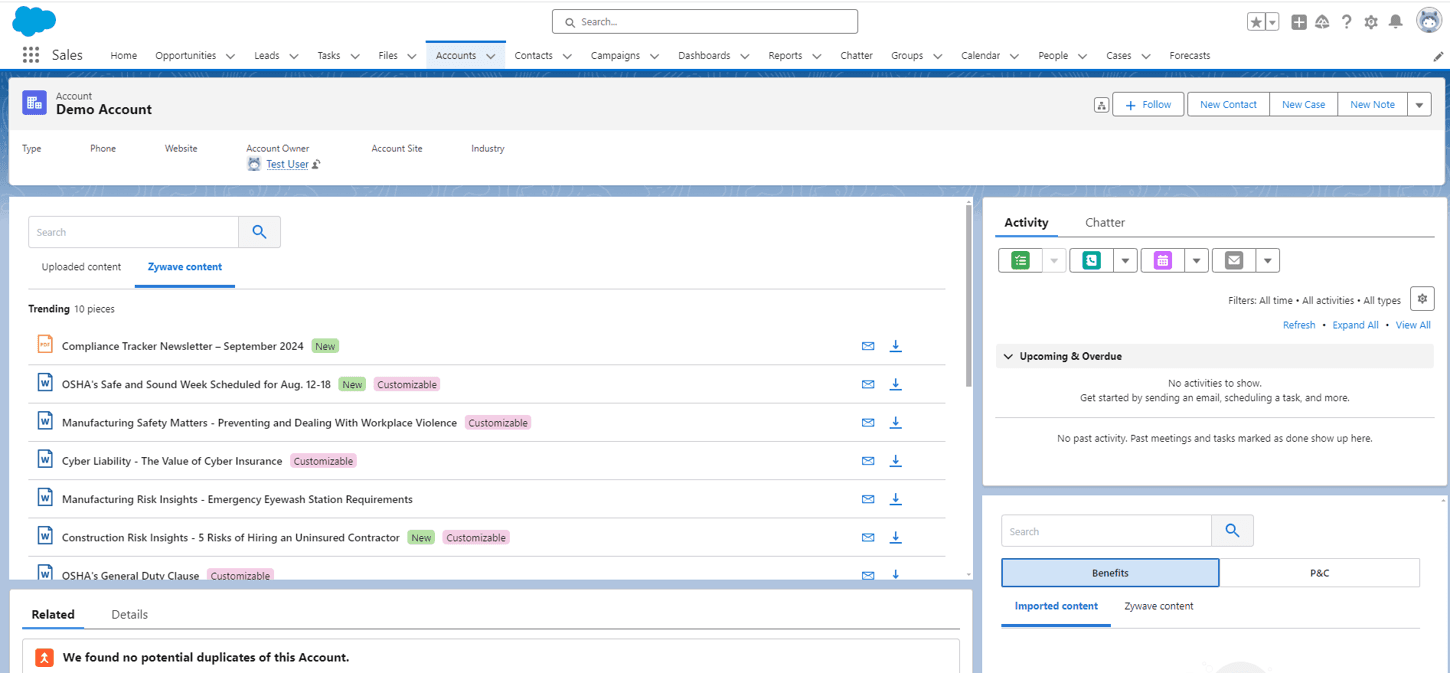Open the activity timeline settings gear
The height and width of the screenshot is (673, 1450).
click(x=1422, y=299)
